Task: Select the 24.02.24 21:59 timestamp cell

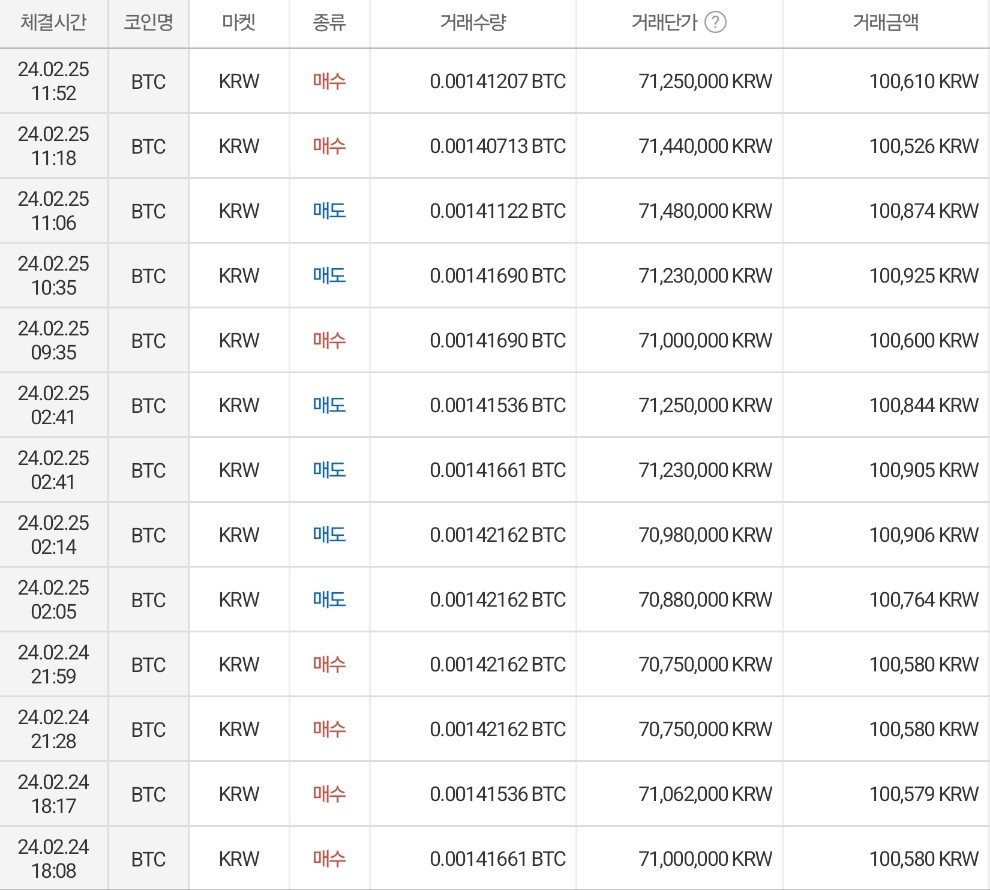Action: 54,664
